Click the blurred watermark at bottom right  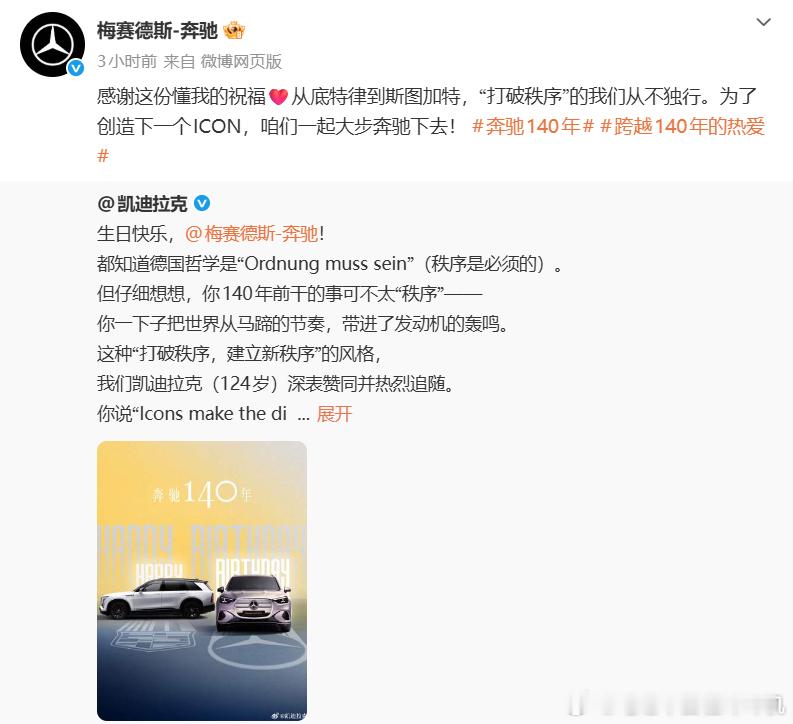coord(678,704)
